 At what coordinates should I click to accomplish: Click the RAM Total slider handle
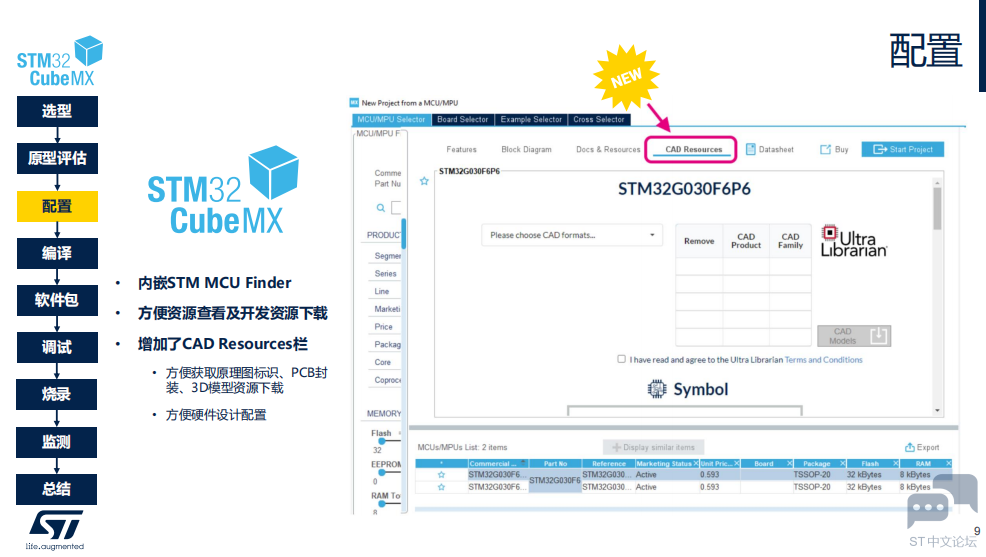coord(382,504)
